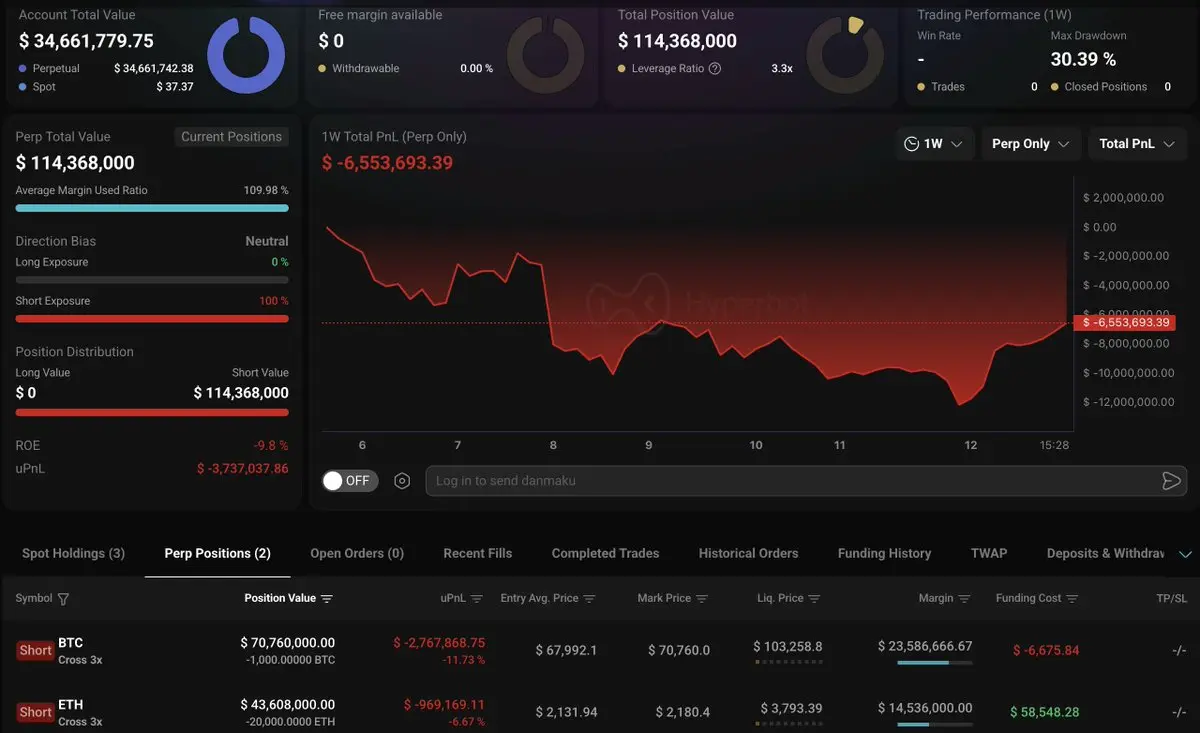Click the BTC funding cost -6,675.84
The height and width of the screenshot is (733, 1200).
coord(1046,650)
